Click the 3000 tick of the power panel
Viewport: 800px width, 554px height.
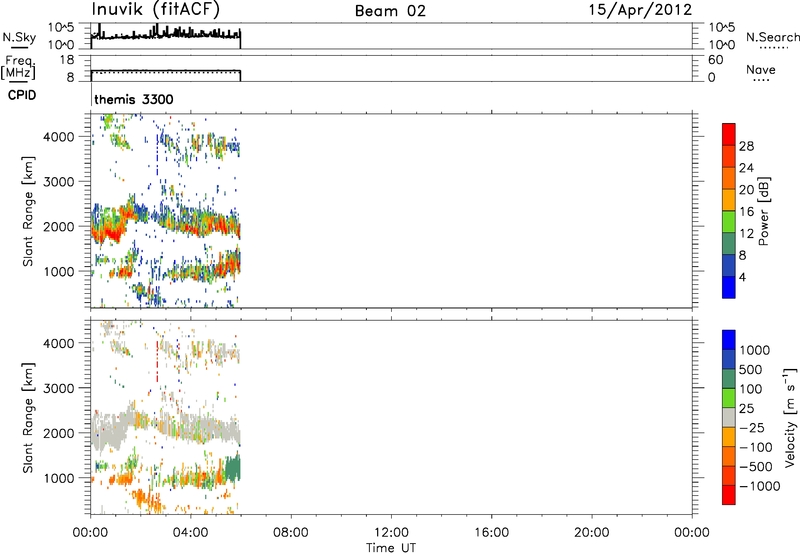point(59,182)
